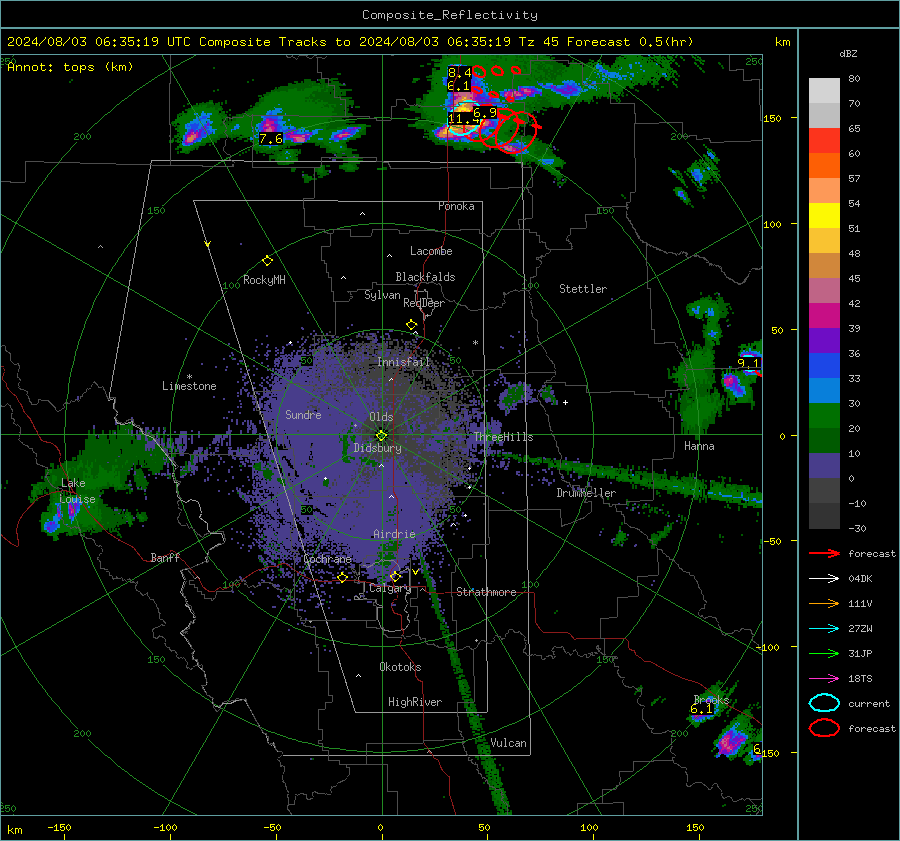This screenshot has height=841, width=900.
Task: Pick the orange swatch in dBZ scale
Action: point(824,165)
